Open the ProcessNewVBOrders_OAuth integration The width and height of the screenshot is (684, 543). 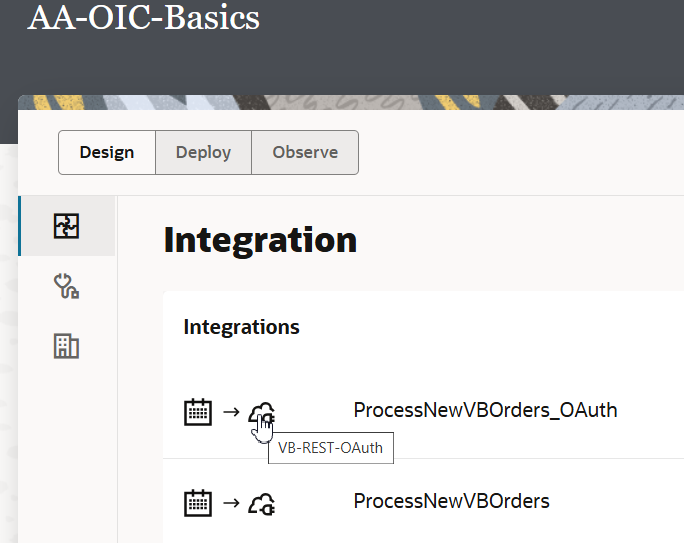click(x=485, y=410)
